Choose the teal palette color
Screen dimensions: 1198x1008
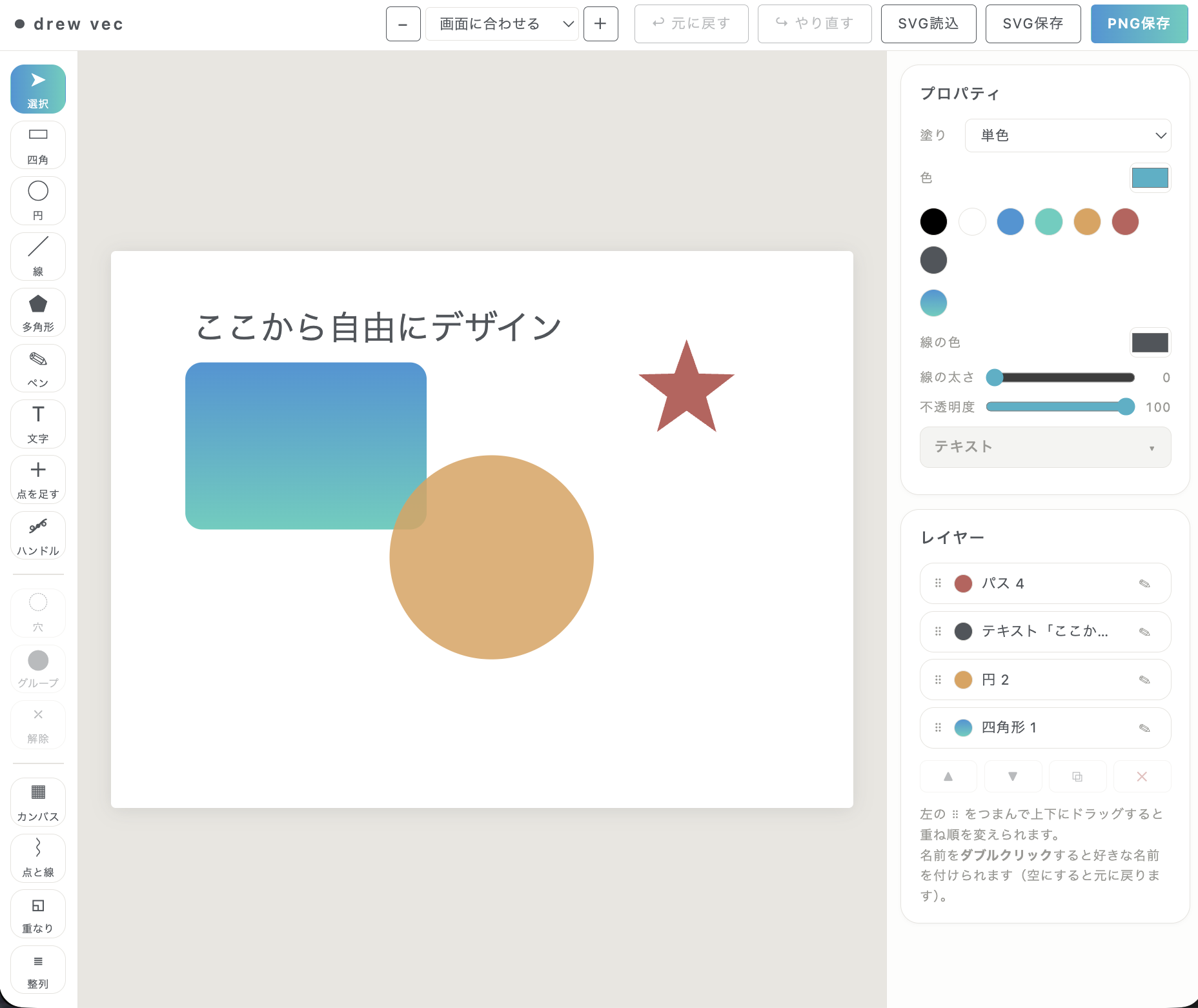coord(1049,222)
